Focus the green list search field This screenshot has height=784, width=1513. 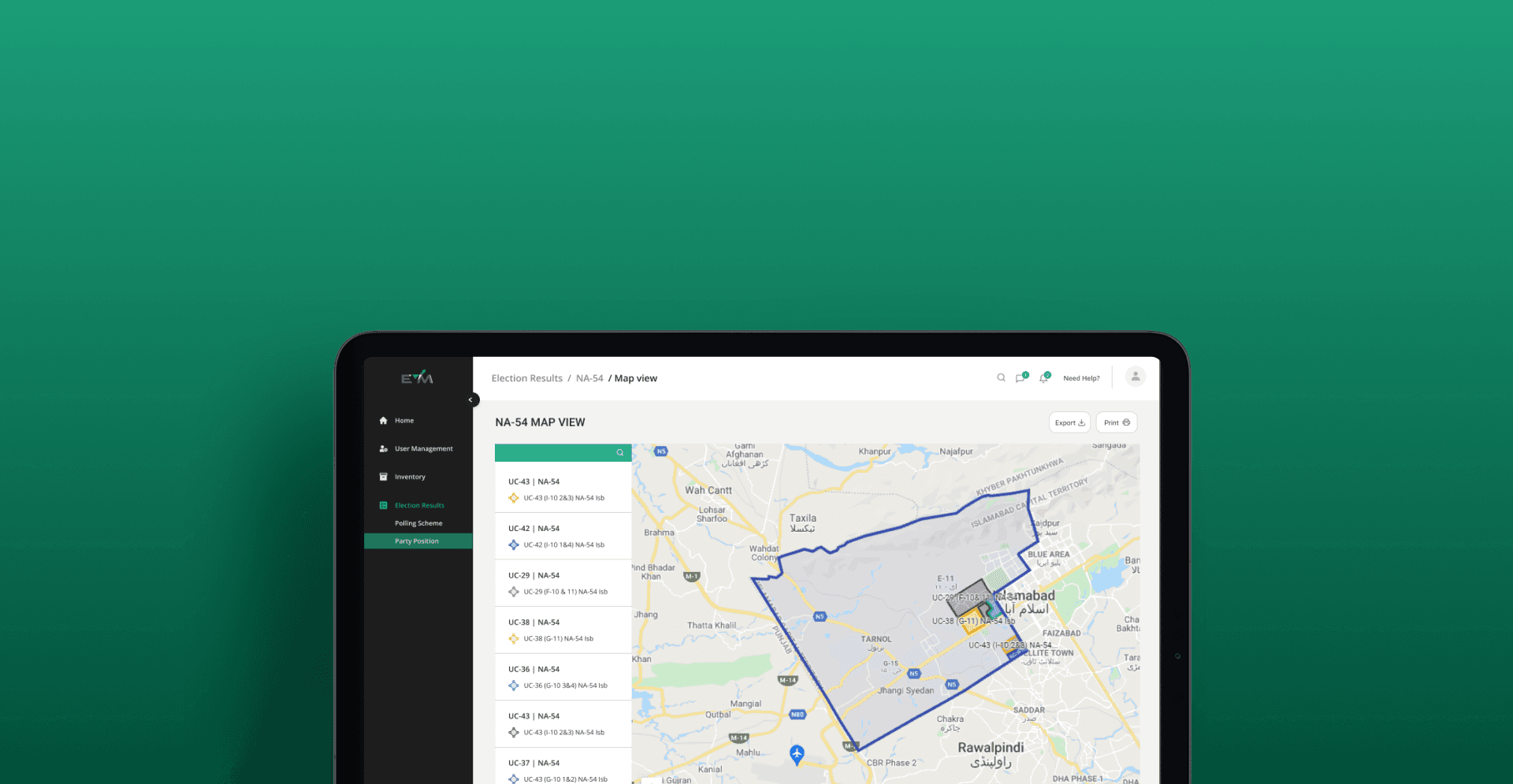(563, 453)
